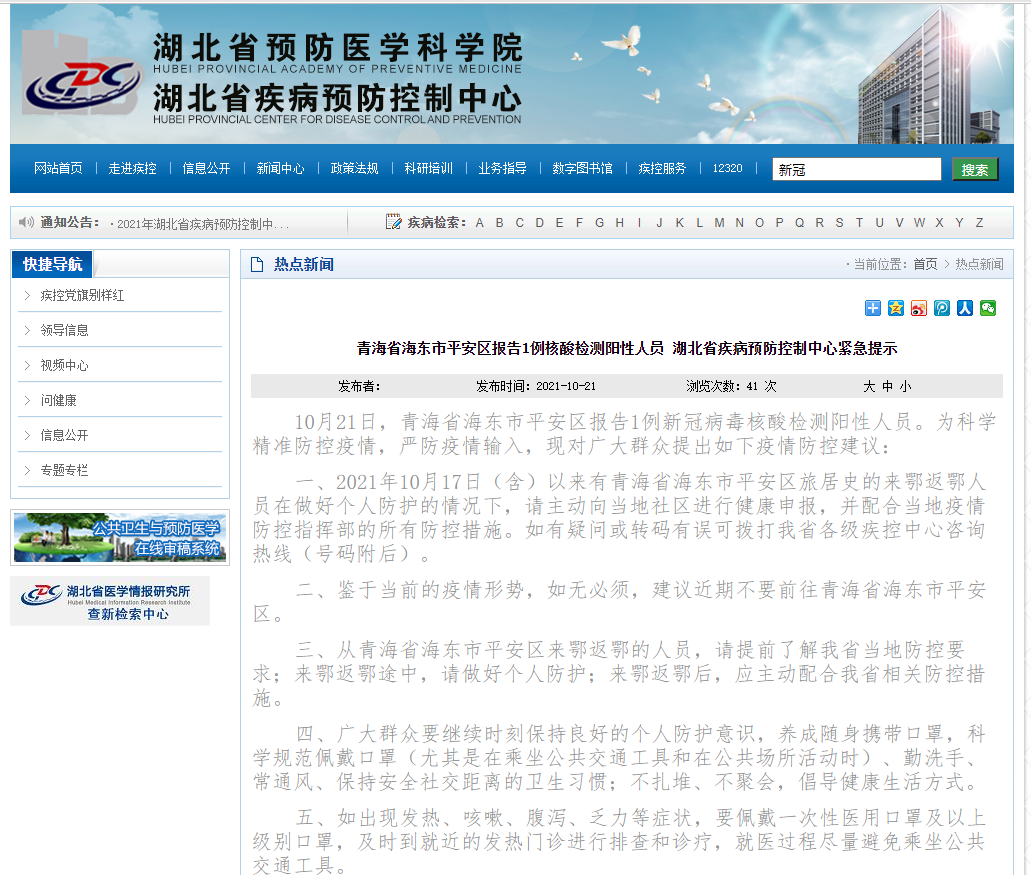The width and height of the screenshot is (1031, 875).
Task: Share article to QQ Zone star icon
Action: tap(896, 308)
